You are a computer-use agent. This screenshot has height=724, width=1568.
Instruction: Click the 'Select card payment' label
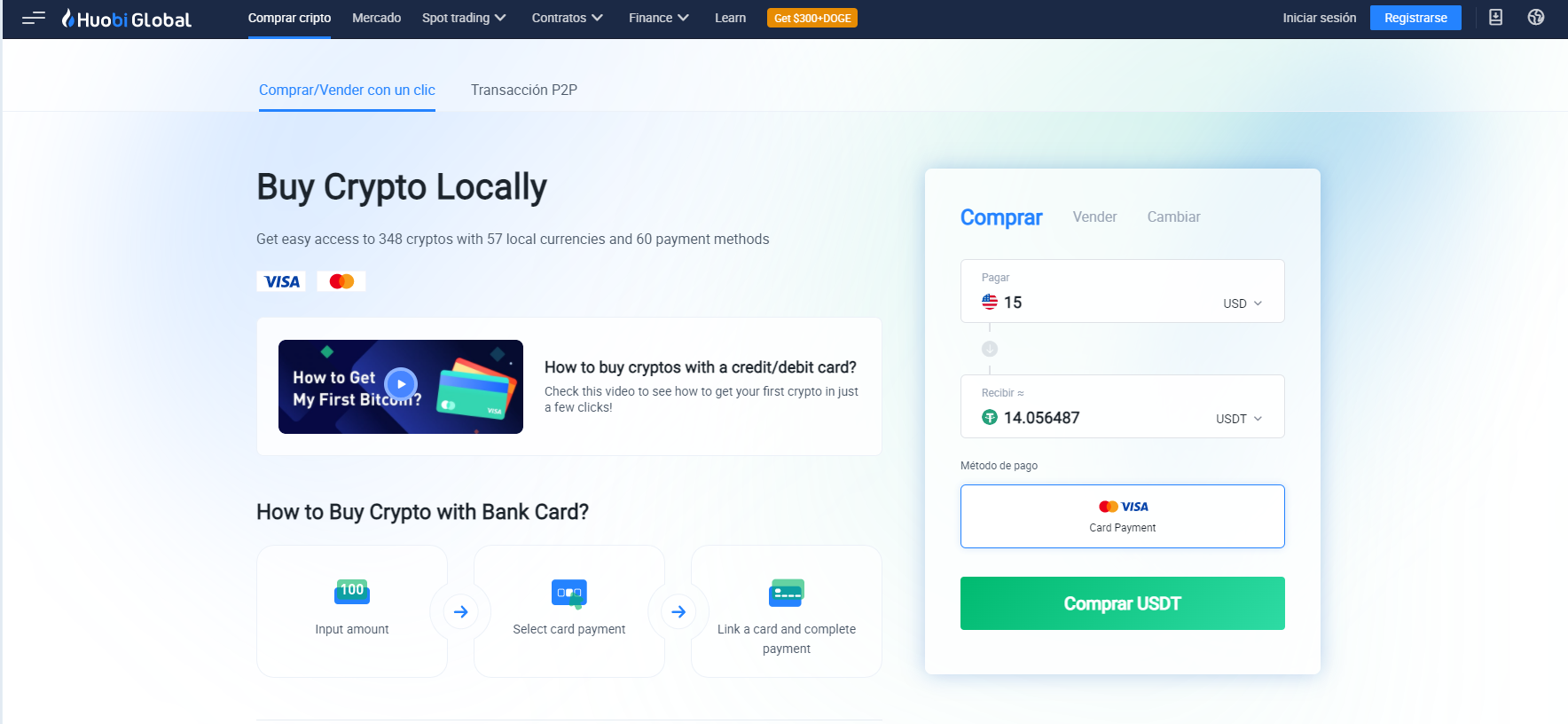[569, 629]
